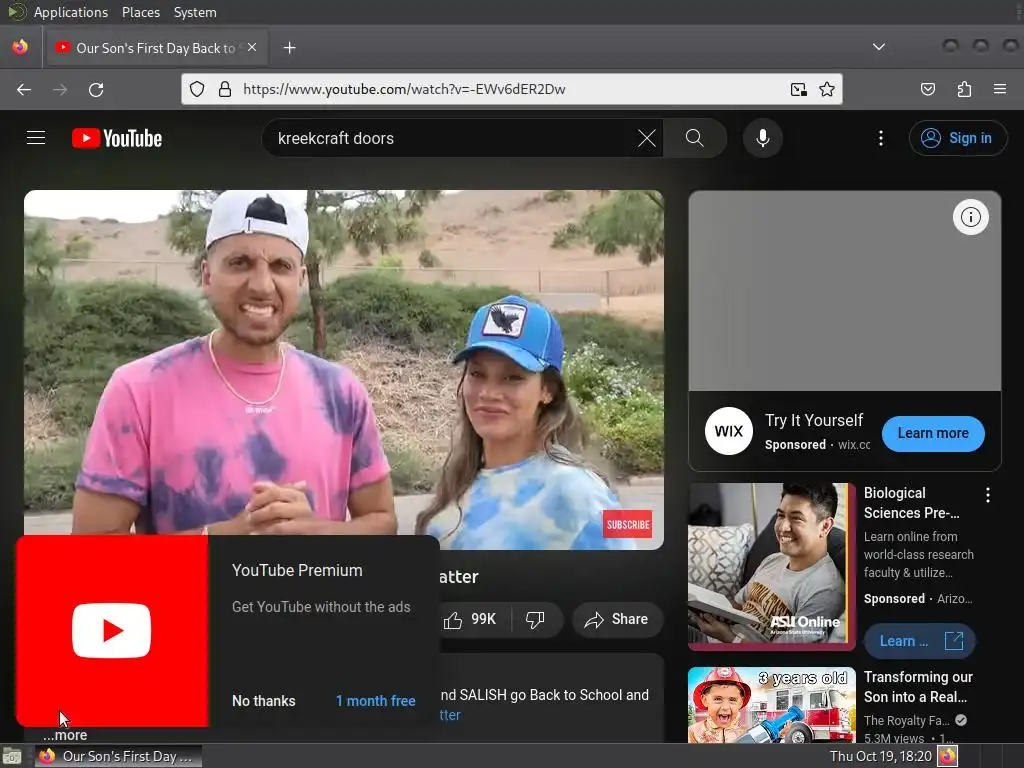The width and height of the screenshot is (1024, 768).
Task: Visit The Royalty Family channel name
Action: click(x=906, y=720)
